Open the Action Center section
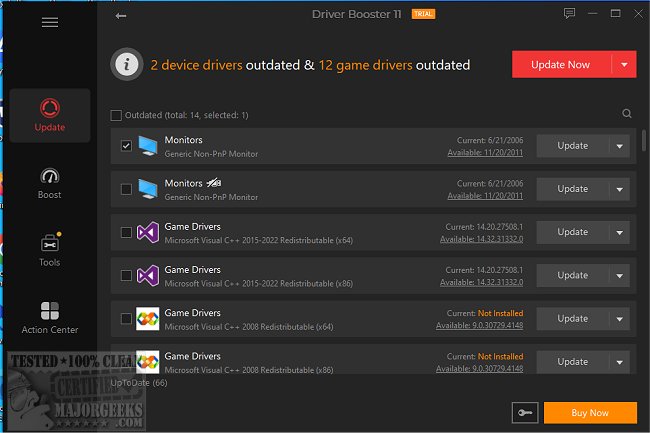This screenshot has width=650, height=433. (x=50, y=318)
